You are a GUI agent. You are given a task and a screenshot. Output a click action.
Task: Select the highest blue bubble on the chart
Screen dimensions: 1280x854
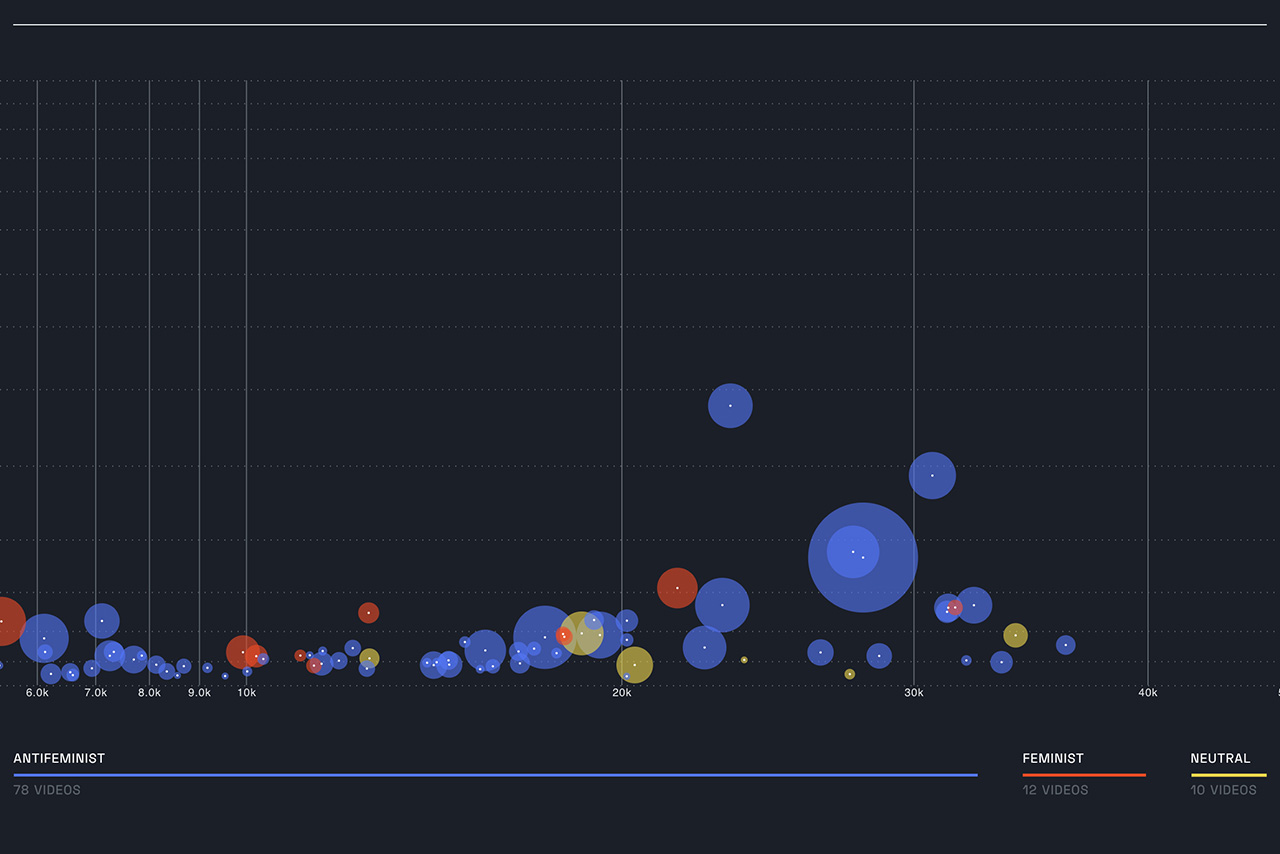[x=730, y=406]
